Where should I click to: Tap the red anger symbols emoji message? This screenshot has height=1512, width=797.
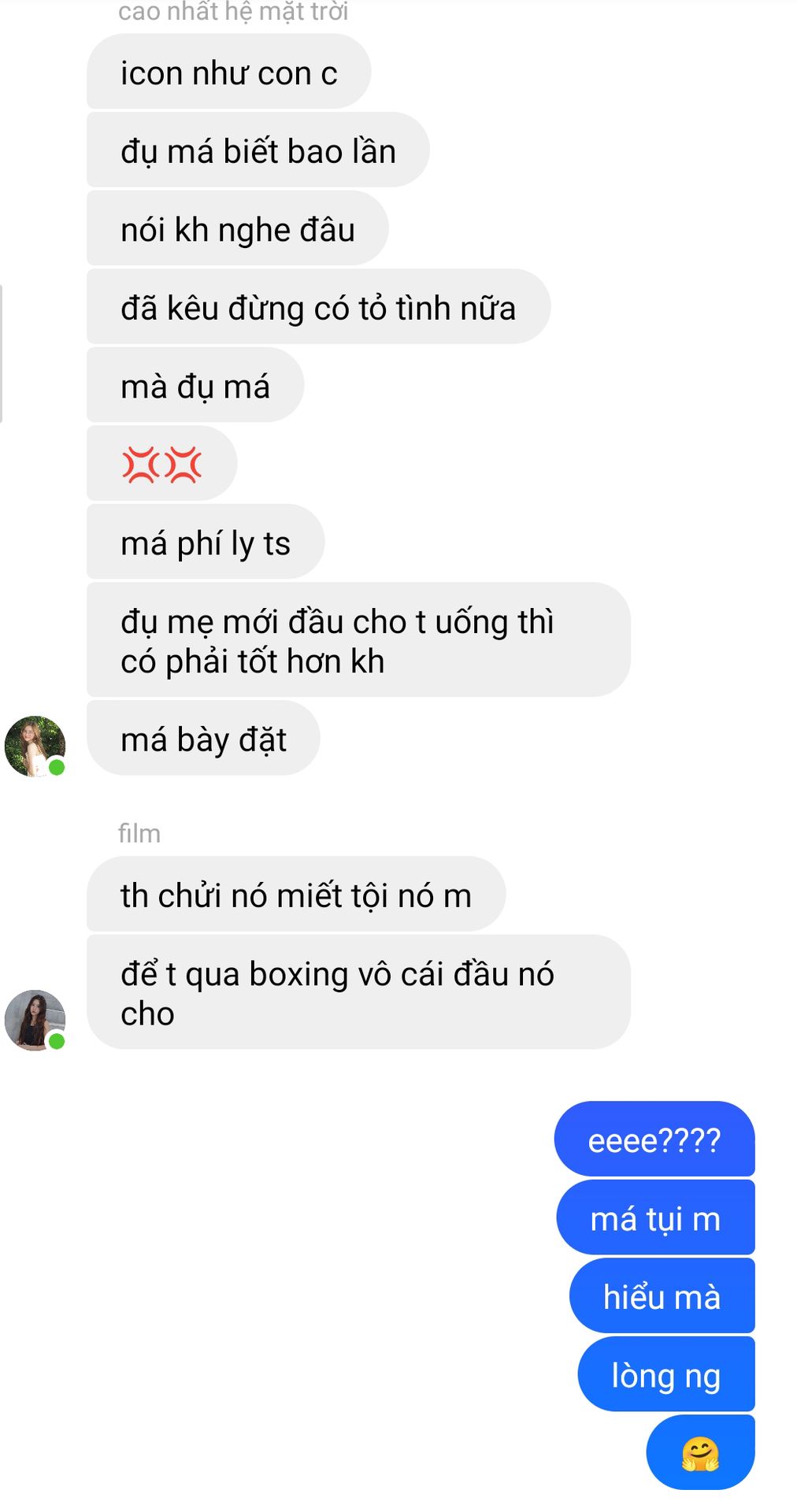click(x=161, y=463)
